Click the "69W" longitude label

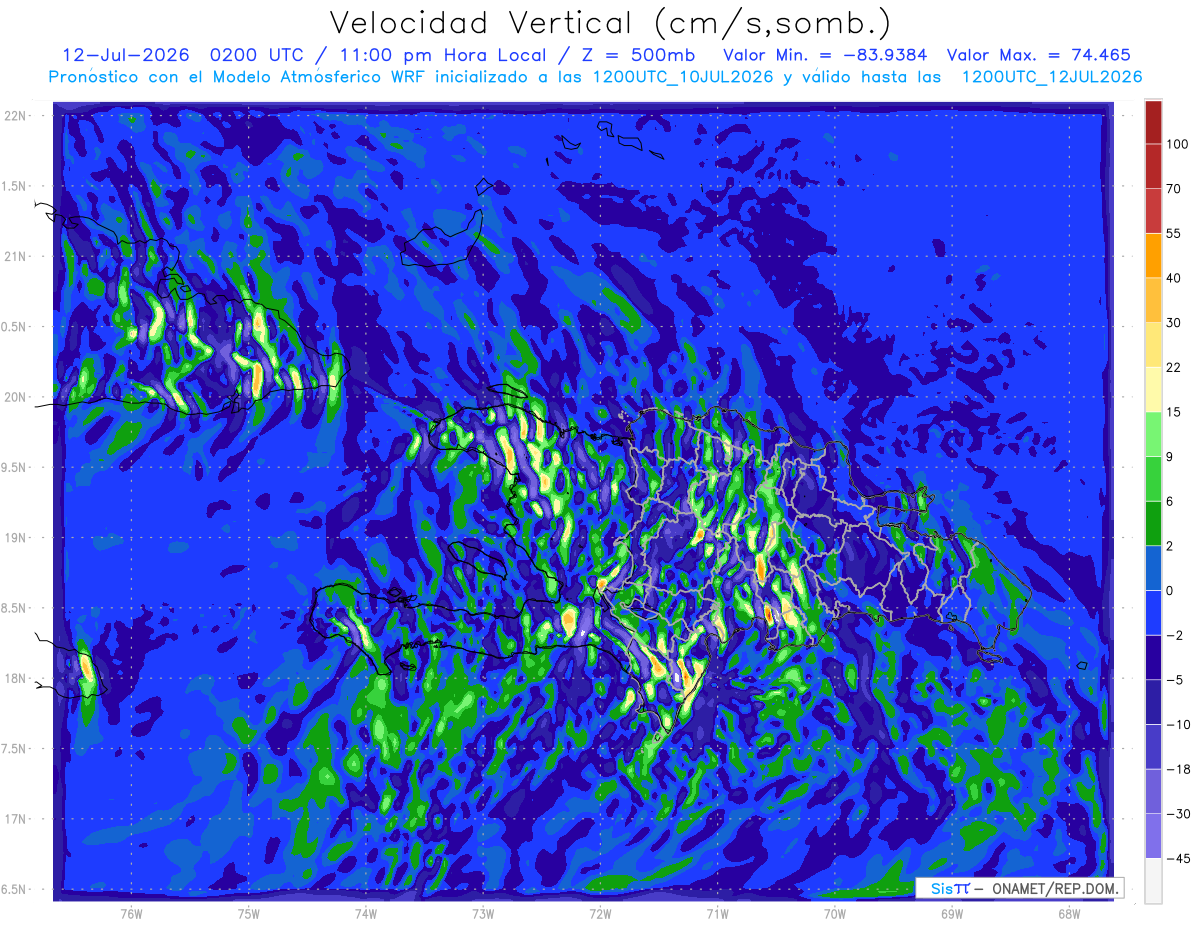[x=952, y=913]
